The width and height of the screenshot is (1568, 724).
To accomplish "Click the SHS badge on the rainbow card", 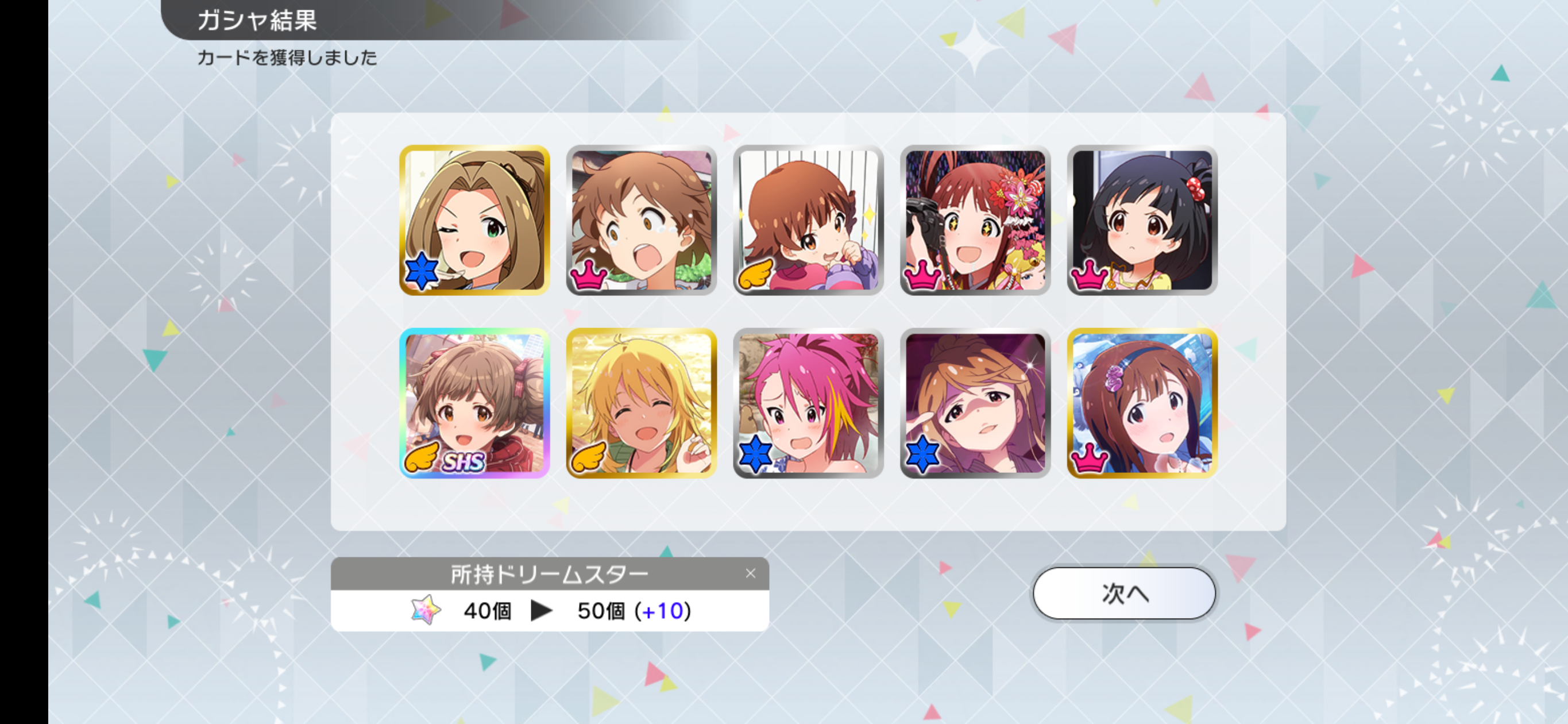I will pyautogui.click(x=464, y=462).
